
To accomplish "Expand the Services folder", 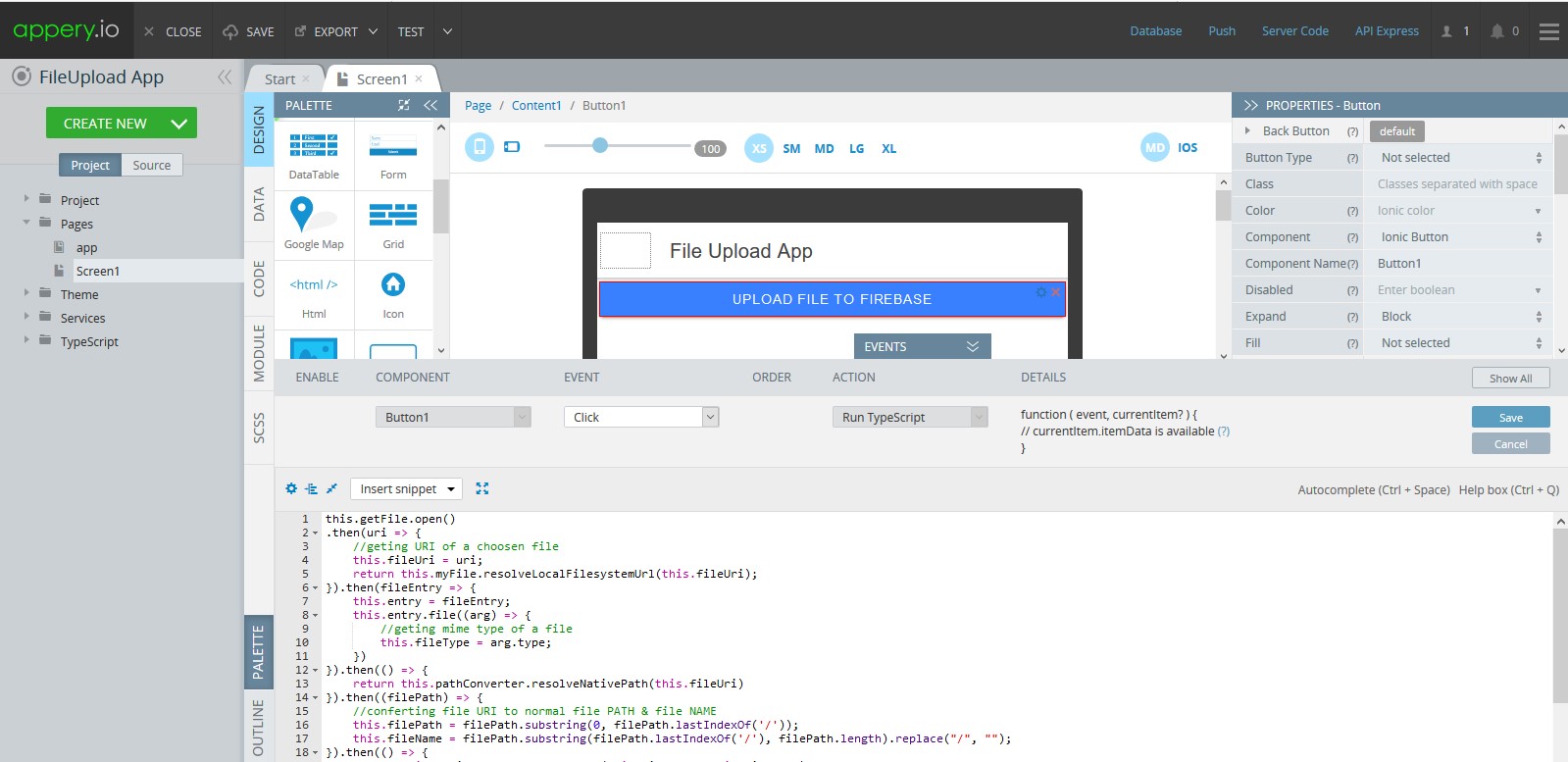I will [x=26, y=317].
